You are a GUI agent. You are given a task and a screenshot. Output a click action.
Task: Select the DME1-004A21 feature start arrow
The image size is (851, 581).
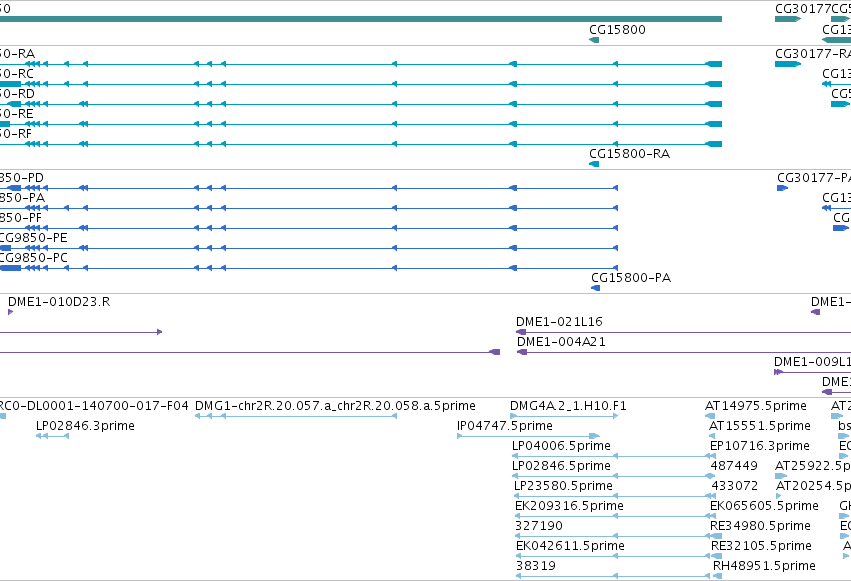click(x=522, y=352)
